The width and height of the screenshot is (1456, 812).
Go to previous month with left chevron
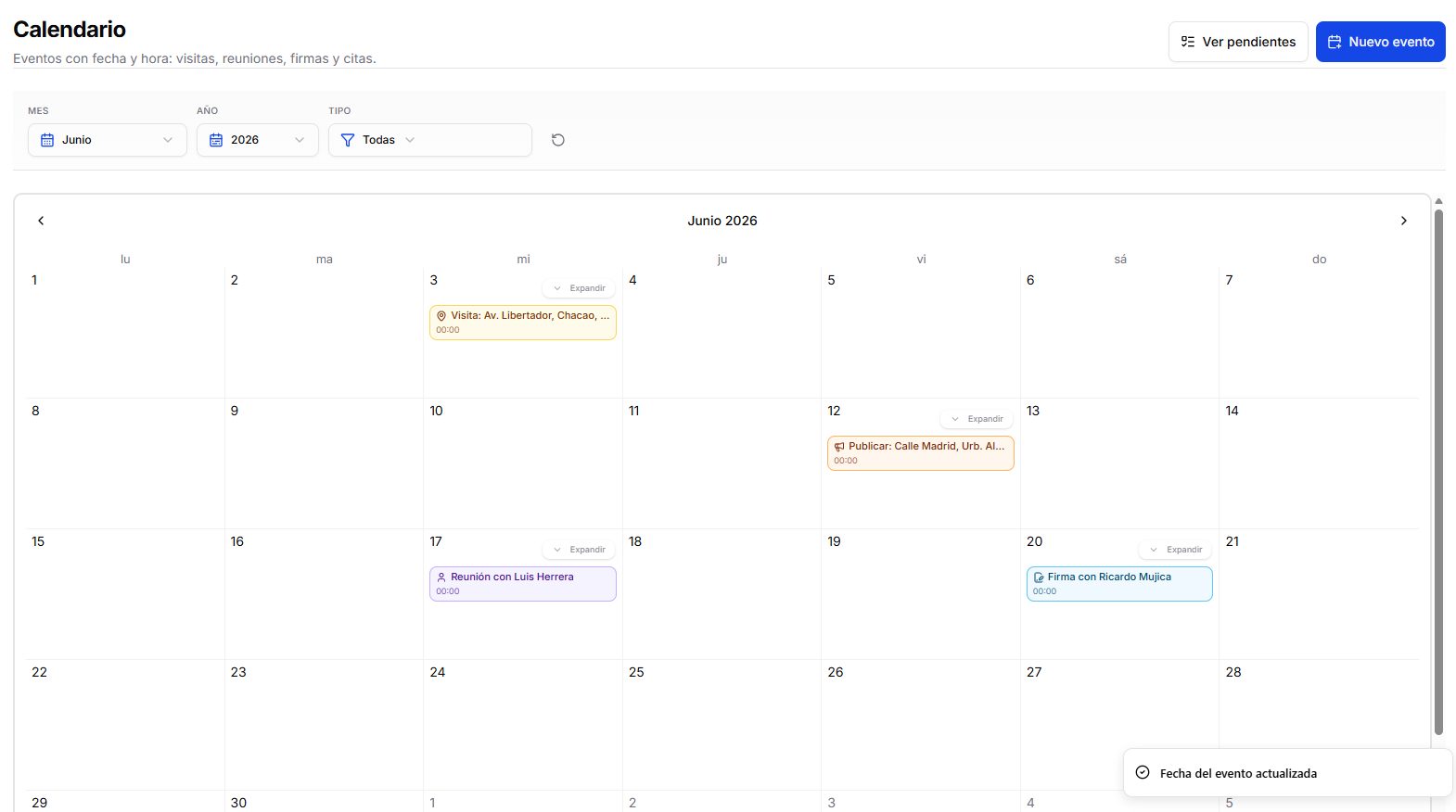coord(41,221)
